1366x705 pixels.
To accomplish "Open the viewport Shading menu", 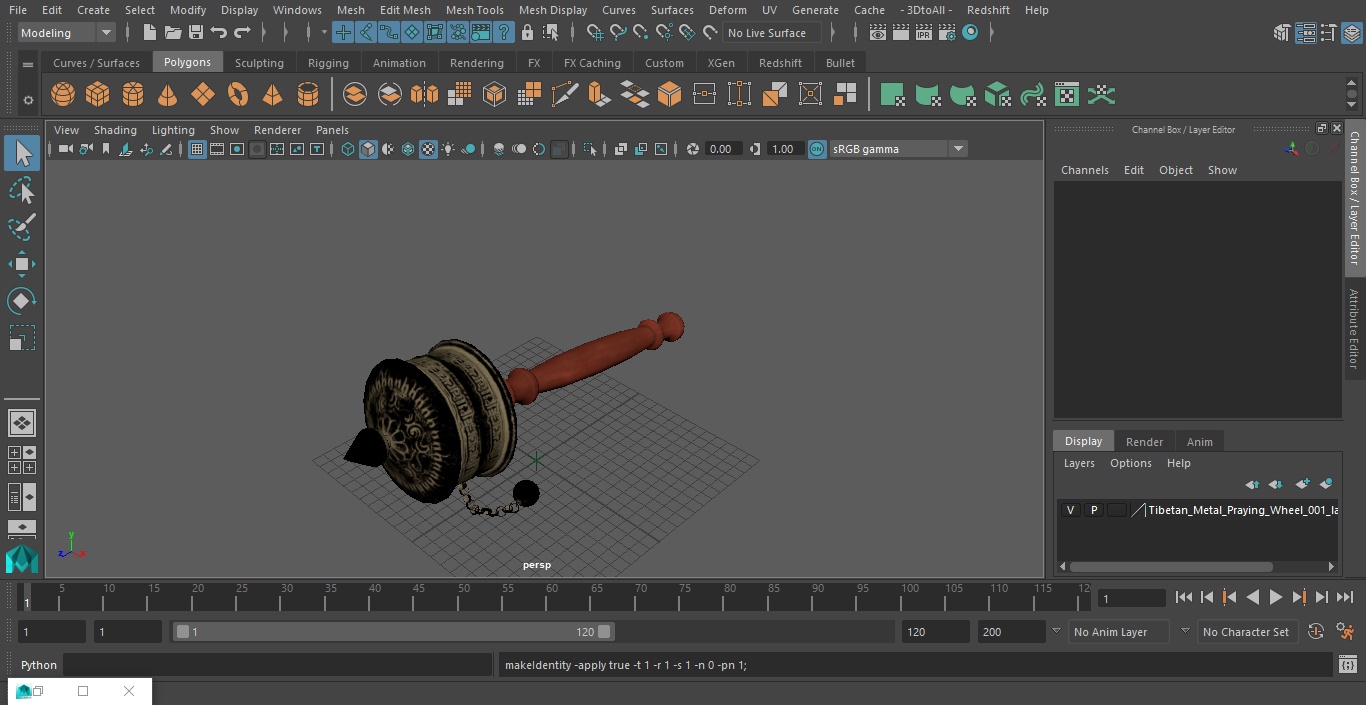I will pos(115,130).
